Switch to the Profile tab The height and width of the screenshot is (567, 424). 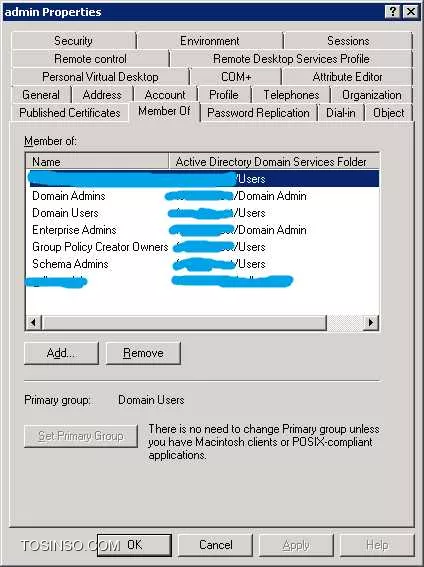point(224,95)
